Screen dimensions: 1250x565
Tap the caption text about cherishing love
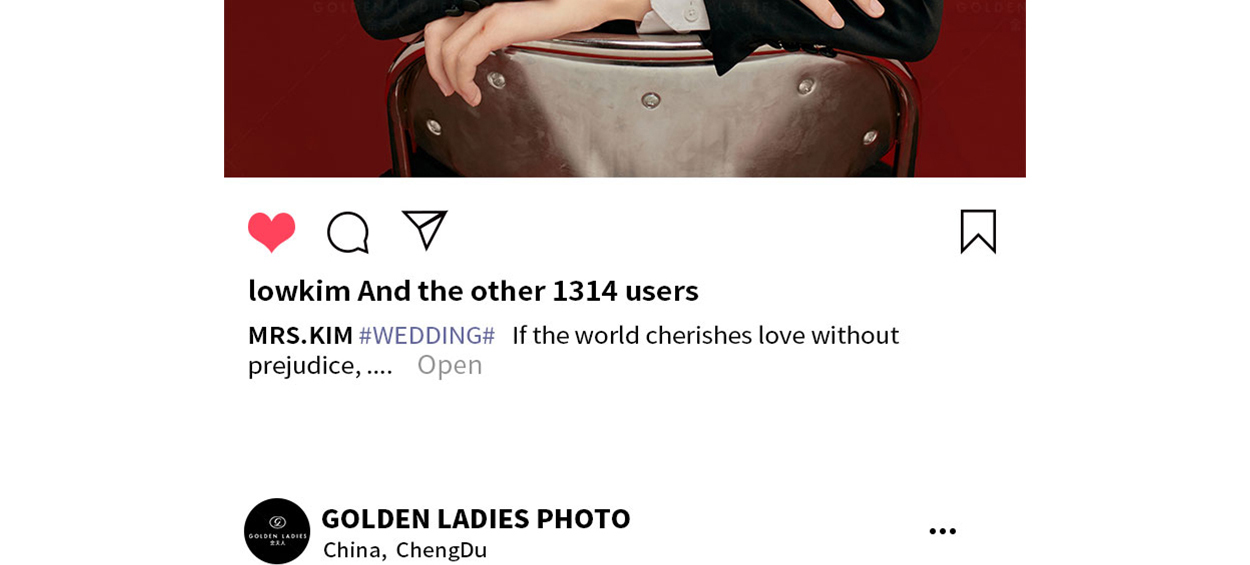coord(705,335)
